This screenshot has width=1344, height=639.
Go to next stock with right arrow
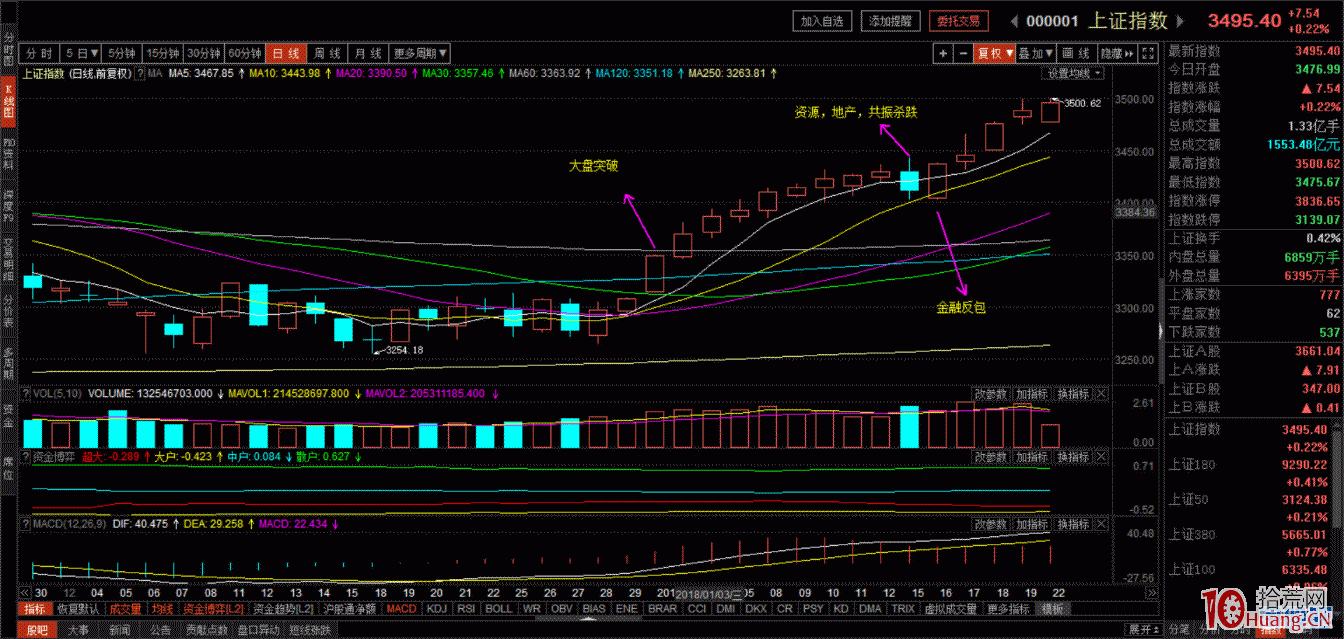click(x=1180, y=21)
